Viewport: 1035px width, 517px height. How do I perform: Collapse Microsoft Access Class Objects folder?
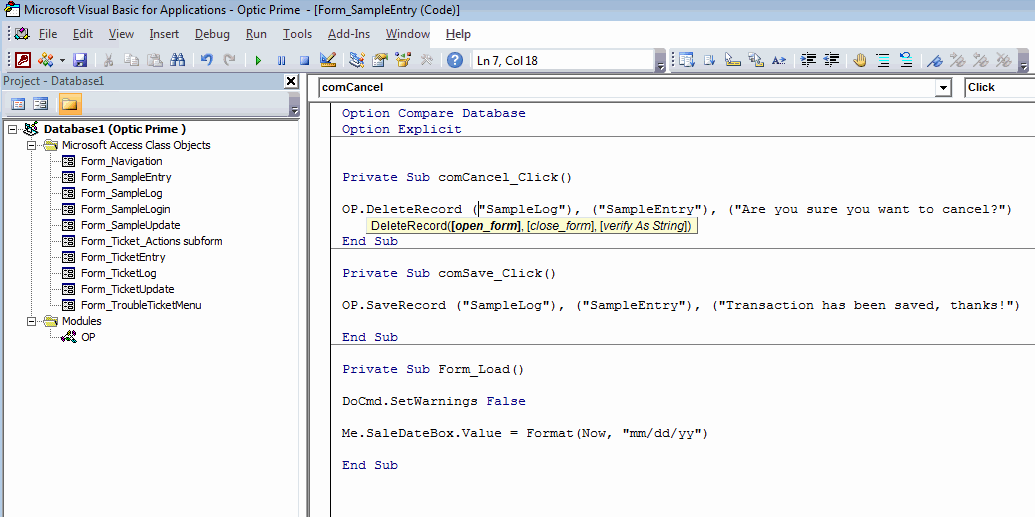coord(30,145)
